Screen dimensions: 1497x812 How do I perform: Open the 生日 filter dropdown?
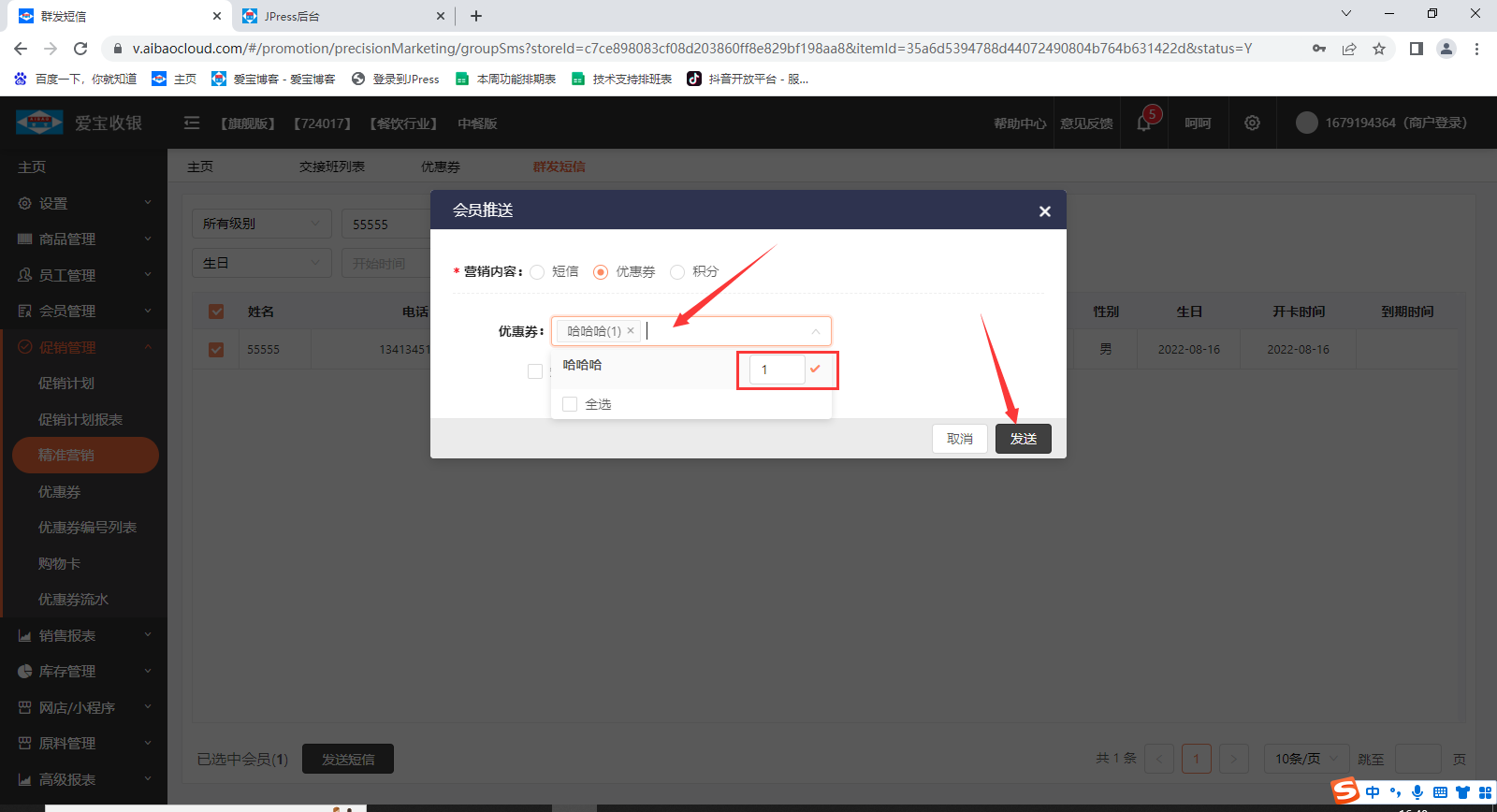coord(262,263)
